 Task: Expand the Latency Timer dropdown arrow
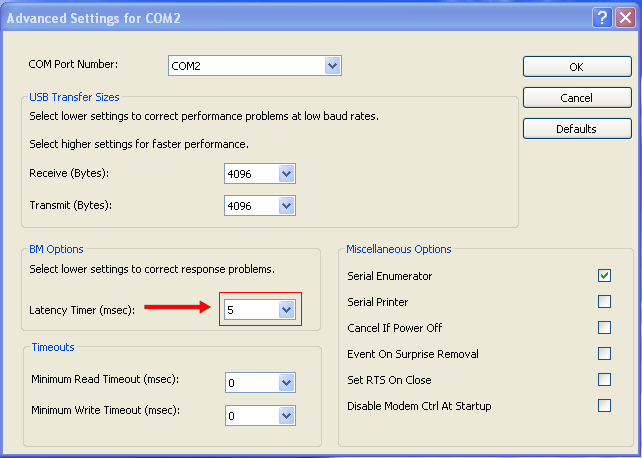tap(286, 311)
